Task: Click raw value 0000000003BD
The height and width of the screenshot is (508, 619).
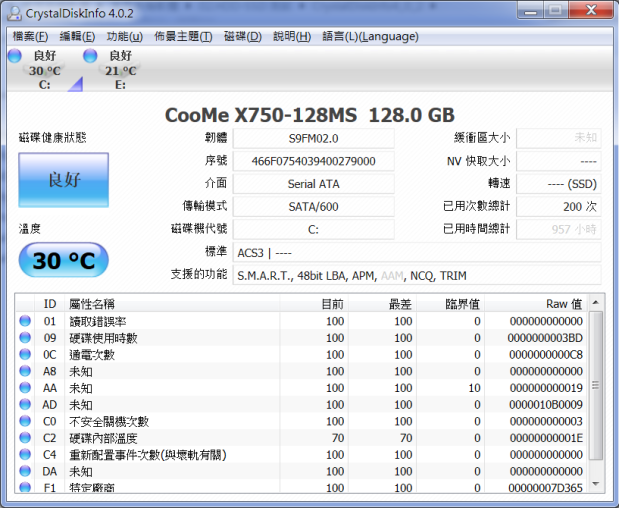Action: tap(545, 338)
